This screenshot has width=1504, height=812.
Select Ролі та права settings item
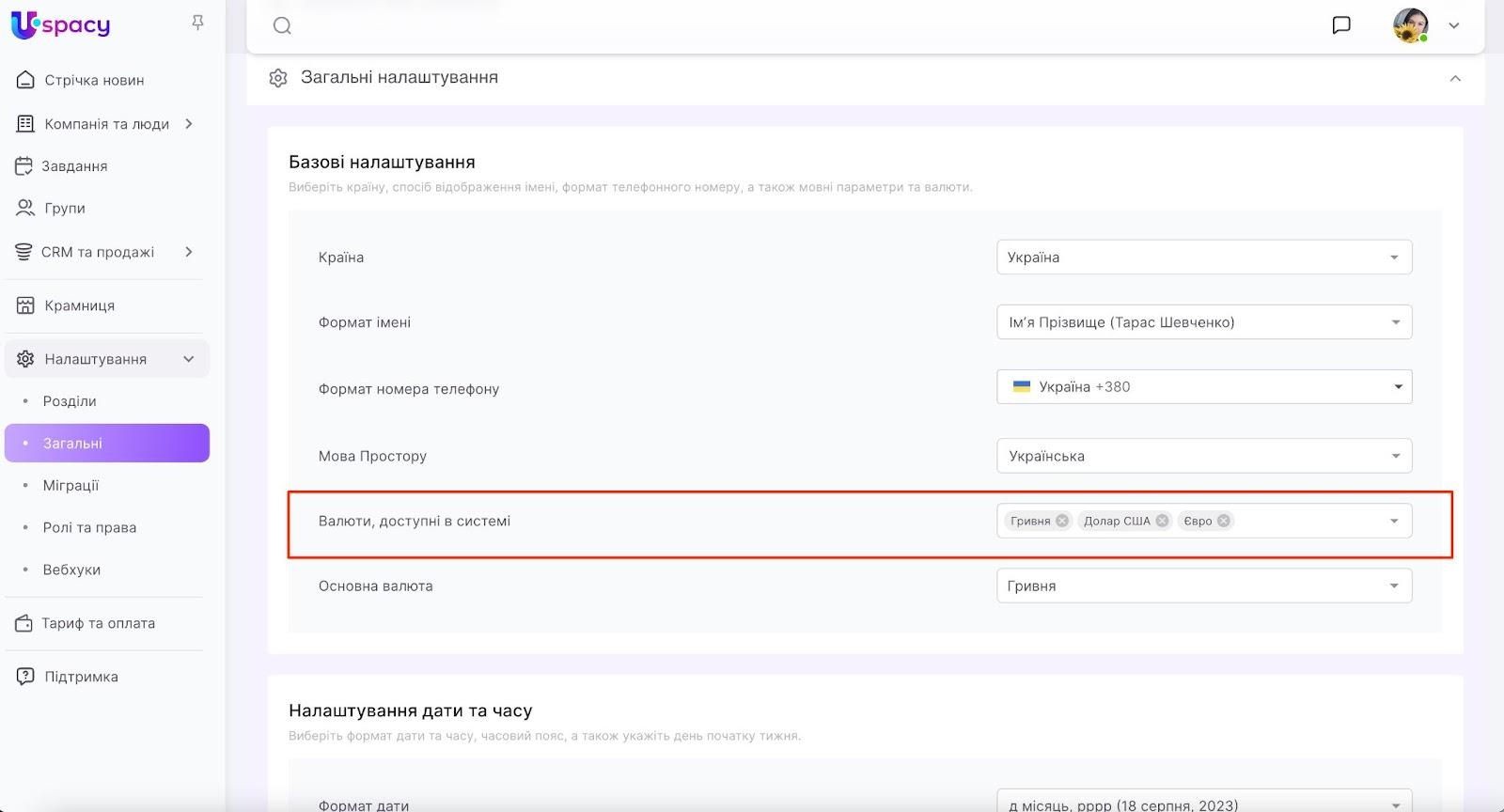click(x=89, y=528)
